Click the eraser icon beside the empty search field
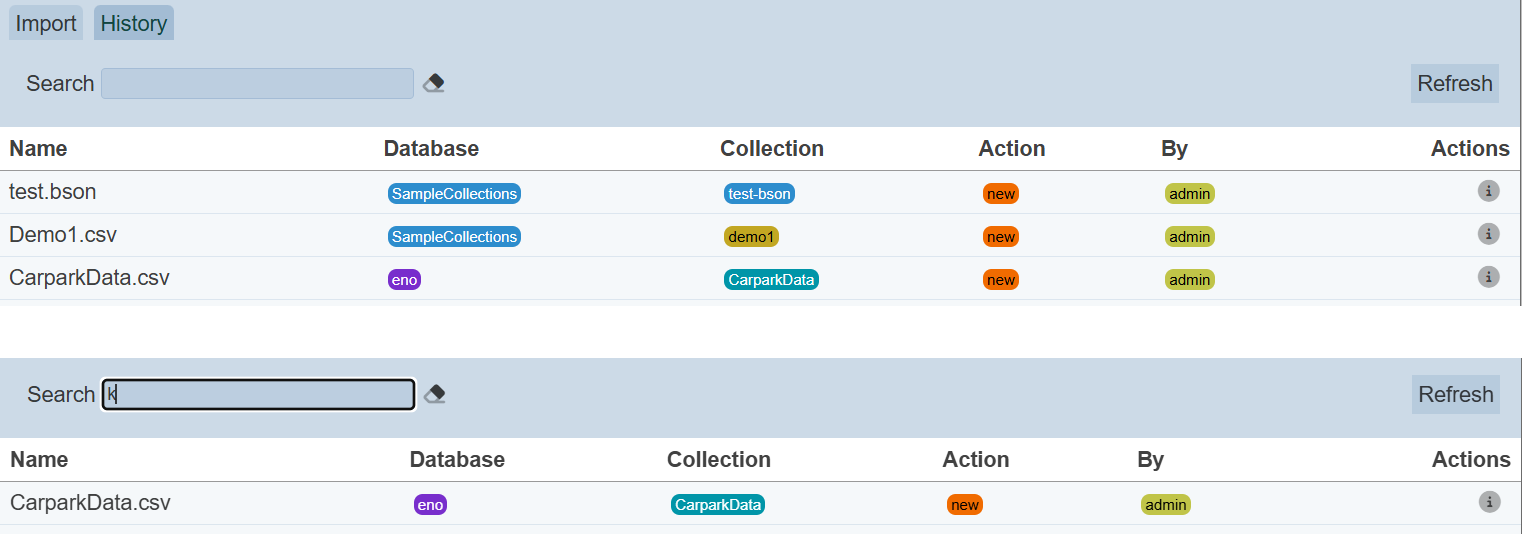 click(x=433, y=83)
